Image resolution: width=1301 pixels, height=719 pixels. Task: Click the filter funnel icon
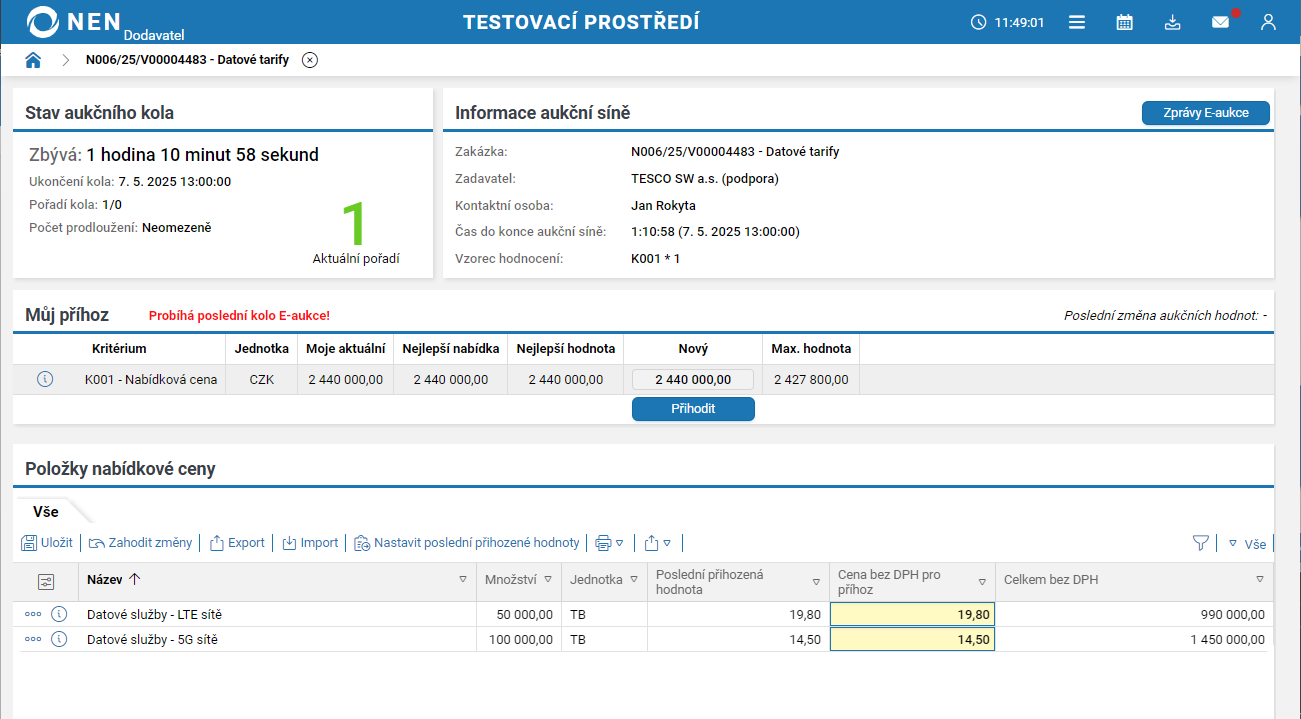point(1200,543)
